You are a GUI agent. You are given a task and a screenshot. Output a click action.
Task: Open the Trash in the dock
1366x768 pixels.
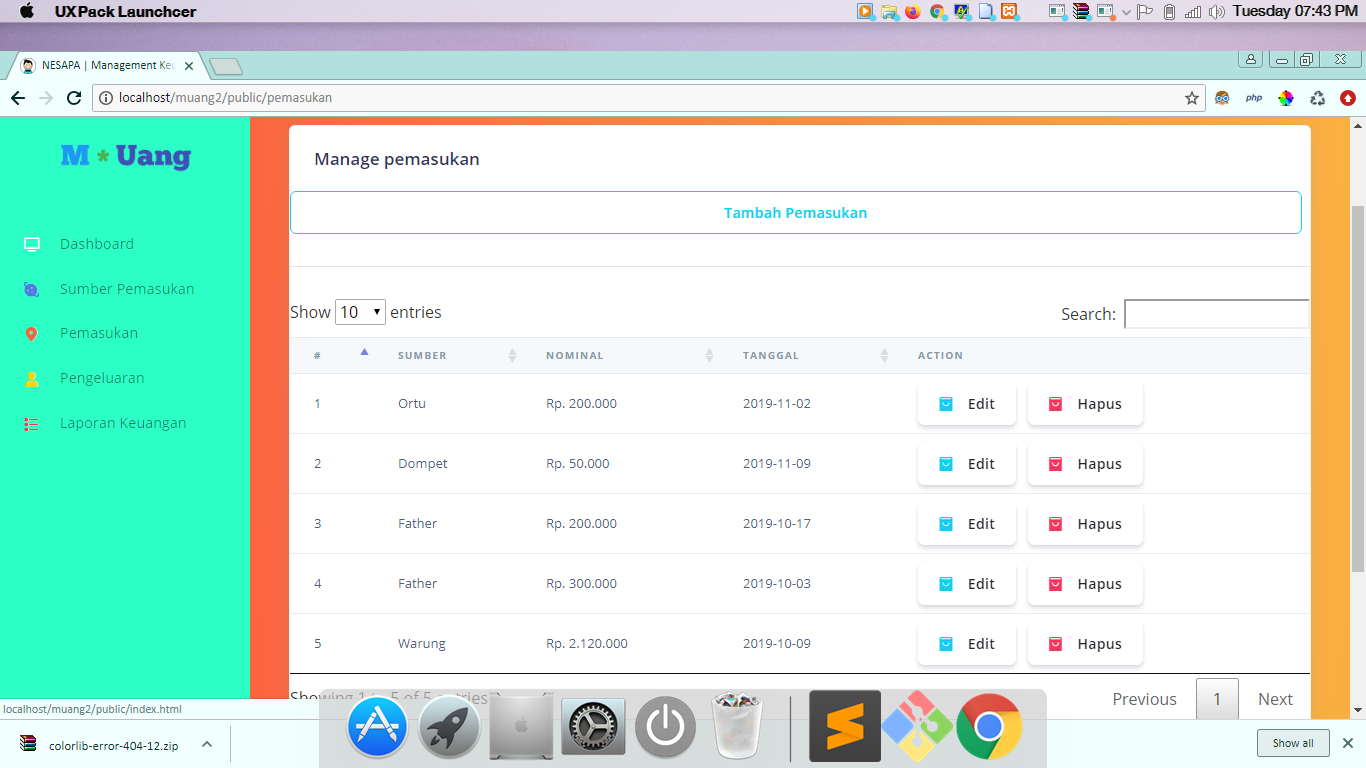738,727
